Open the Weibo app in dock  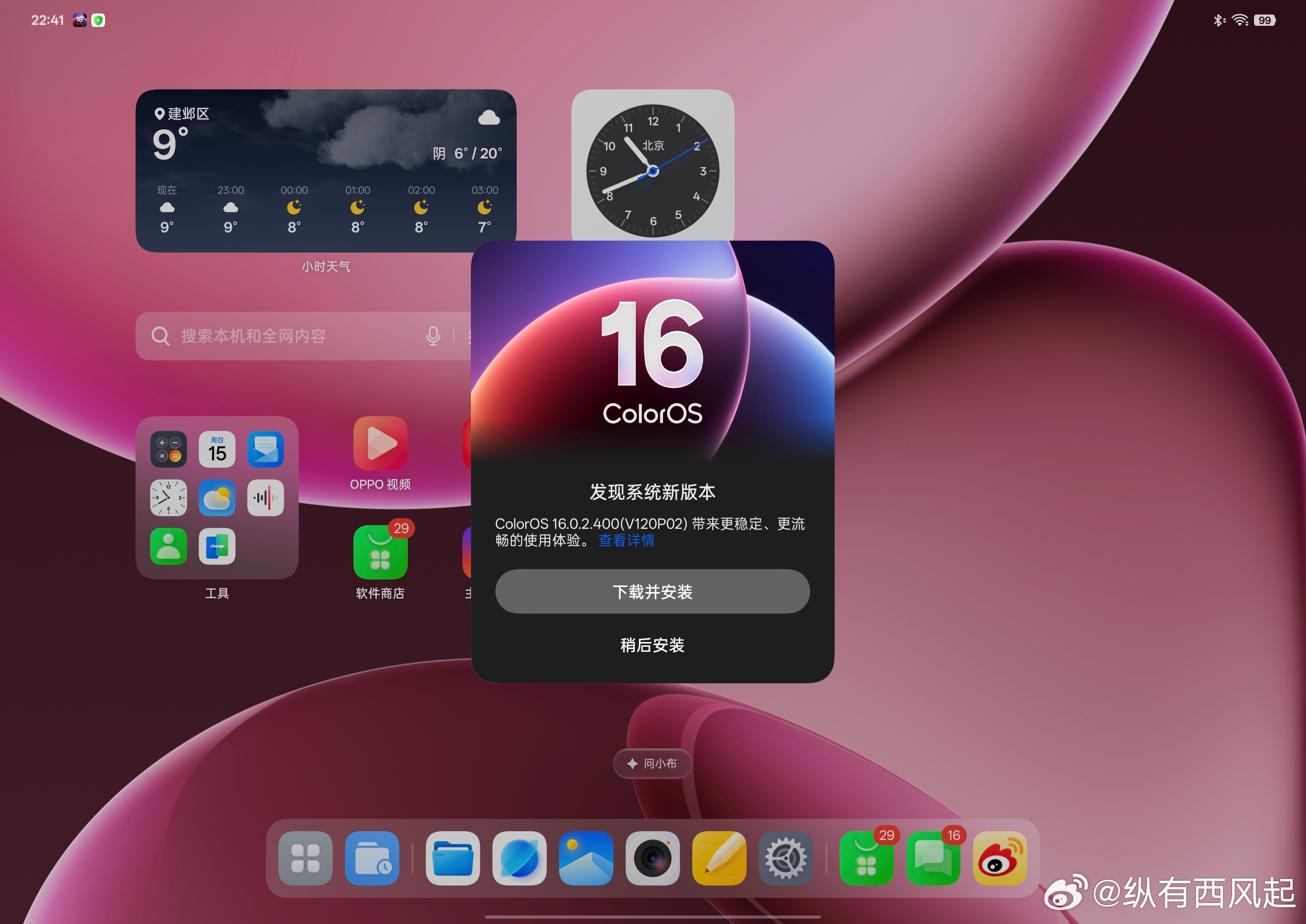[x=1000, y=859]
